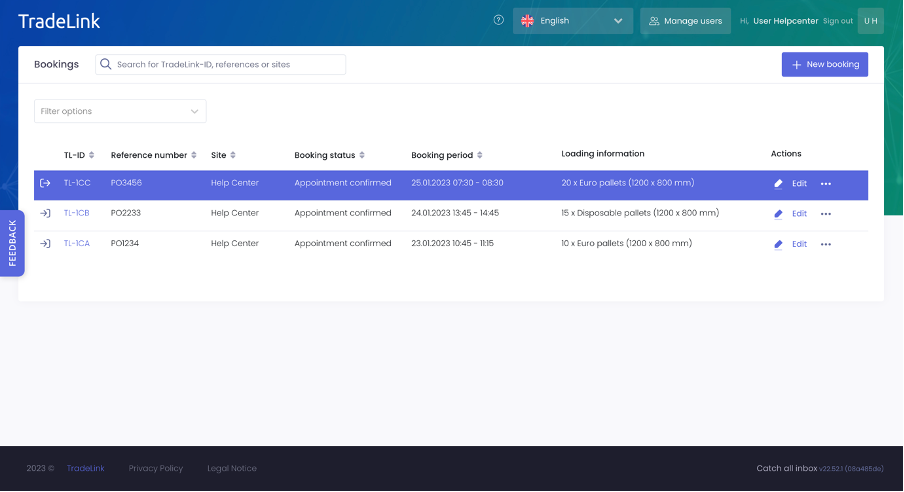The height and width of the screenshot is (492, 904).
Task: Open the Feedback side tab
Action: [x=12, y=243]
